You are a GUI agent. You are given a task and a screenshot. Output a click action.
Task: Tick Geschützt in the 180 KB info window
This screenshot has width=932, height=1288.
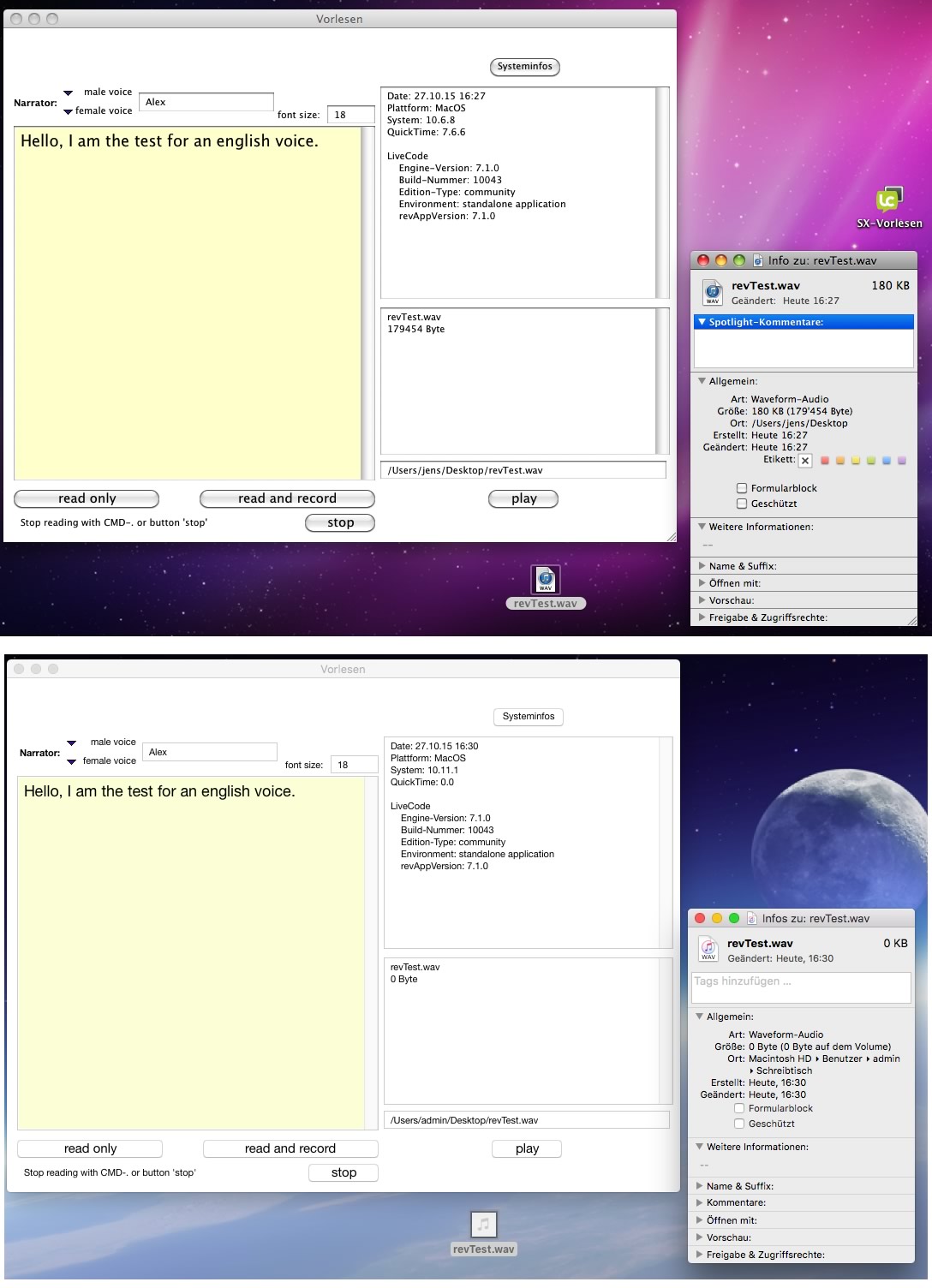pyautogui.click(x=742, y=504)
